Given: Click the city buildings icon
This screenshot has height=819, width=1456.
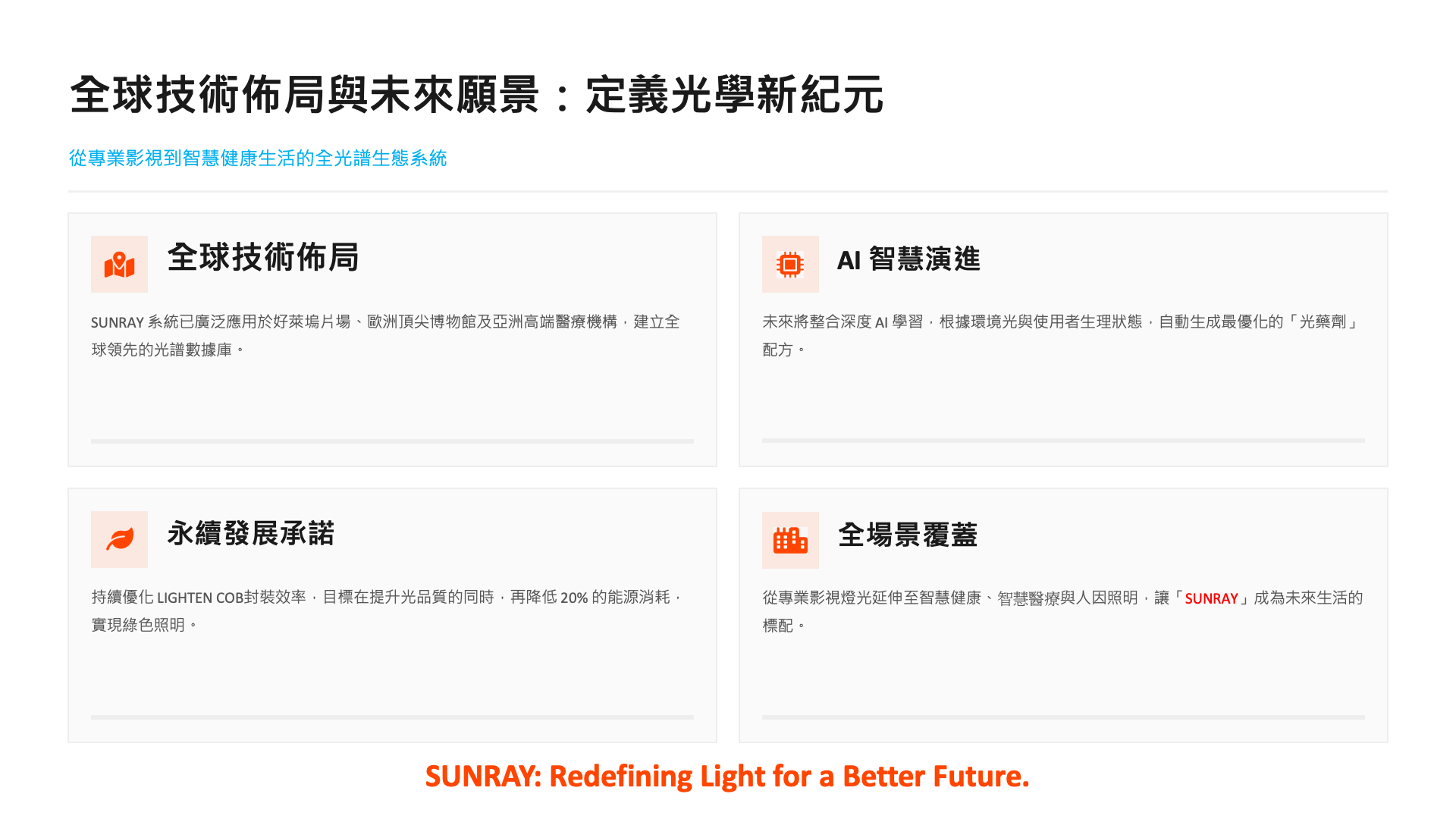Looking at the screenshot, I should pos(790,541).
